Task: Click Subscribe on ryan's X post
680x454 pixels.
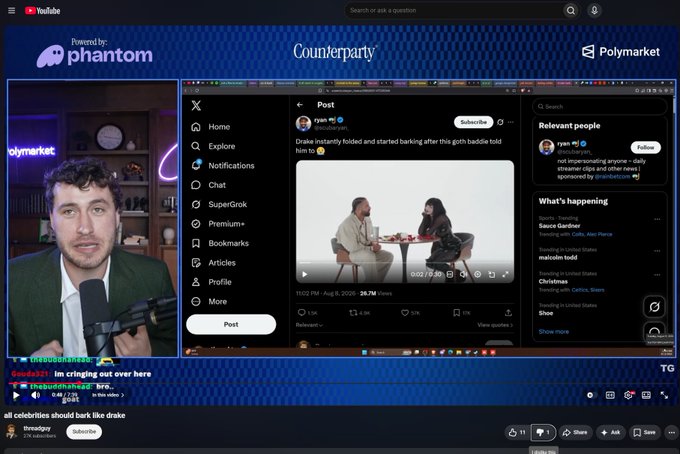Action: [x=473, y=122]
